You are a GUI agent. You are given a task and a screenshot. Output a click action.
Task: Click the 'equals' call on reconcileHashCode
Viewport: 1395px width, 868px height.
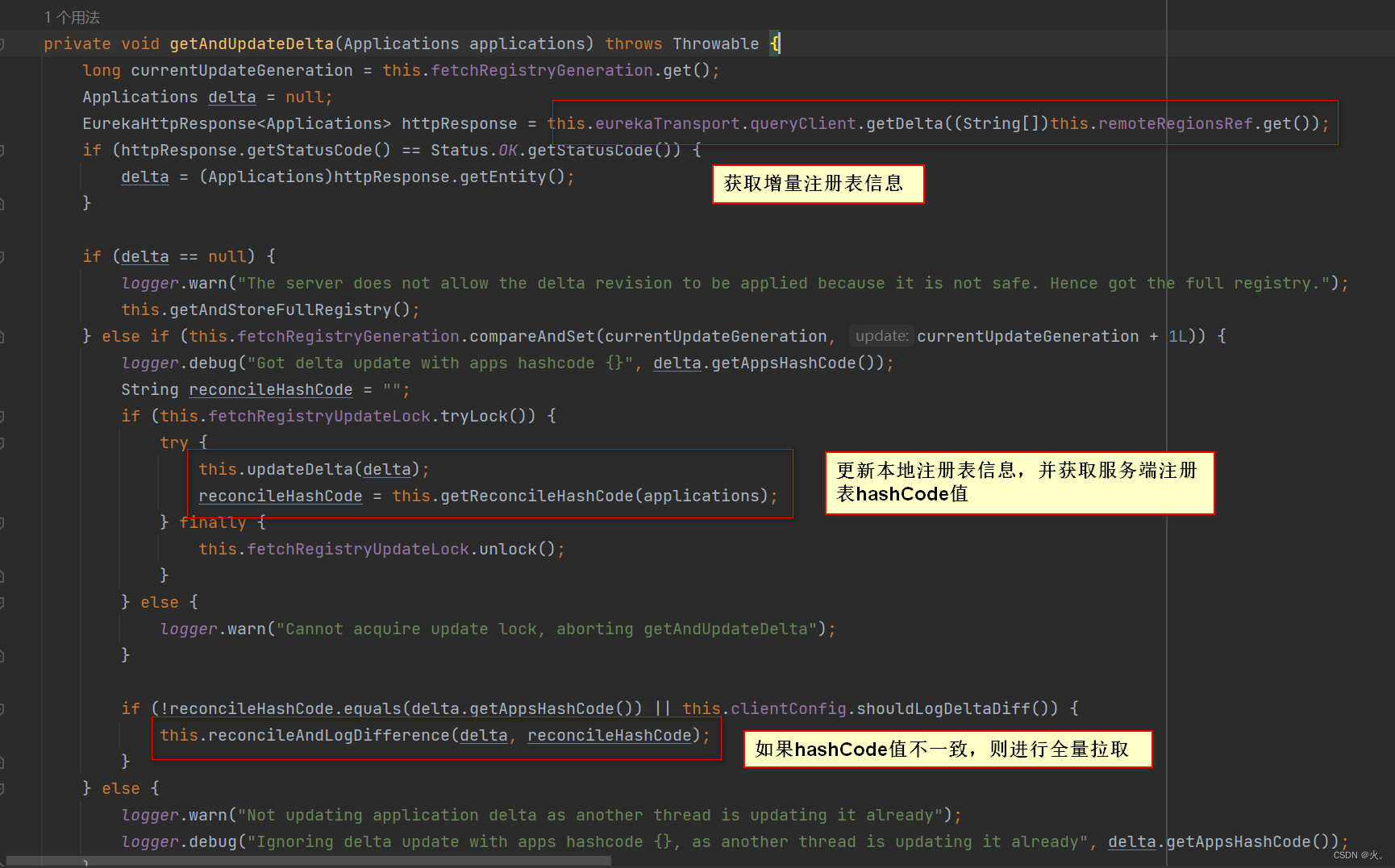(x=373, y=708)
